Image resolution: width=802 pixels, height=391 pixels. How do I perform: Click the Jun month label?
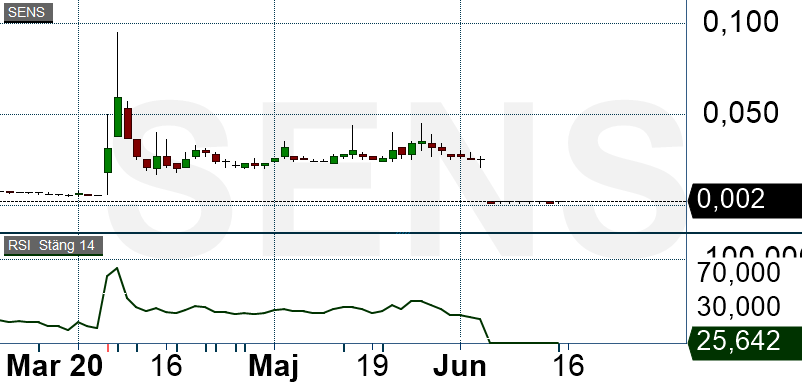click(x=460, y=367)
